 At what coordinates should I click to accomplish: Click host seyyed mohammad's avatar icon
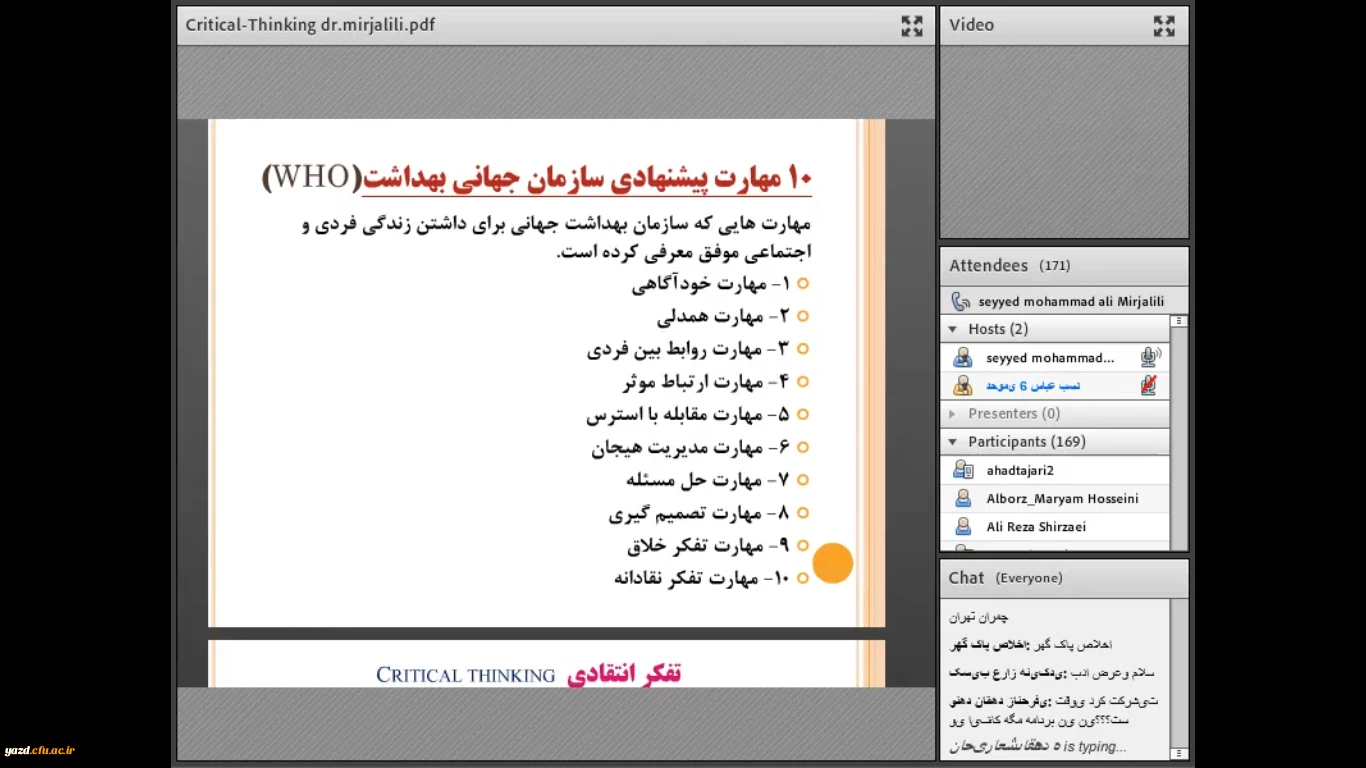[x=962, y=357]
